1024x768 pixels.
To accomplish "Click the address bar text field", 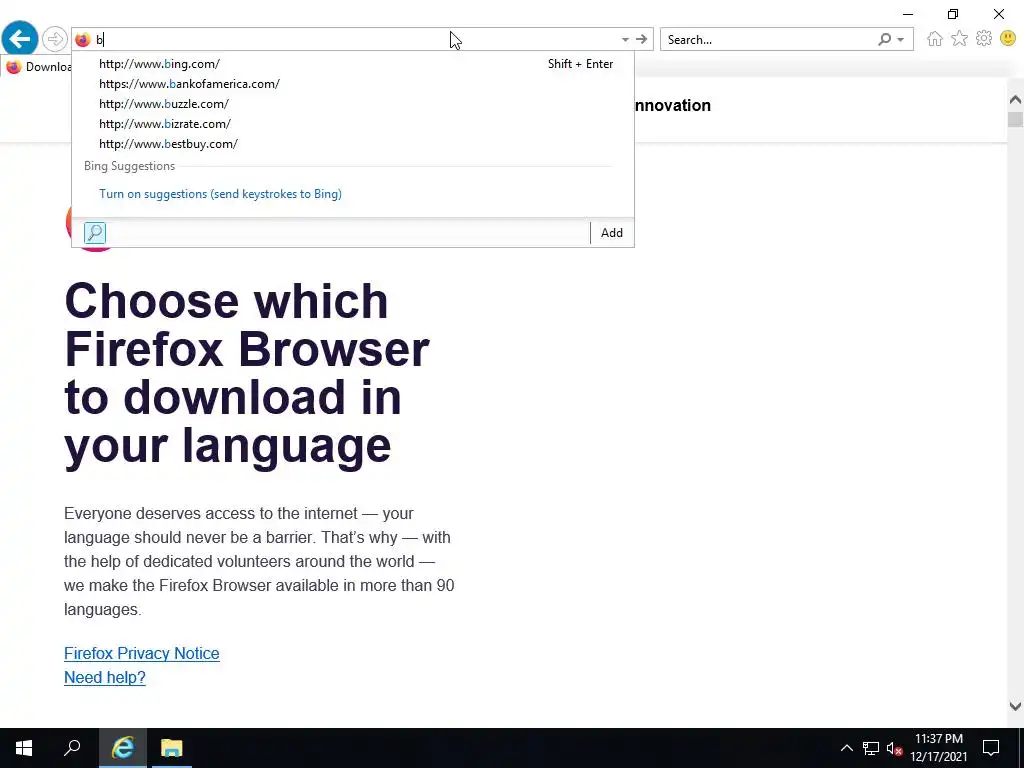I will 356,40.
